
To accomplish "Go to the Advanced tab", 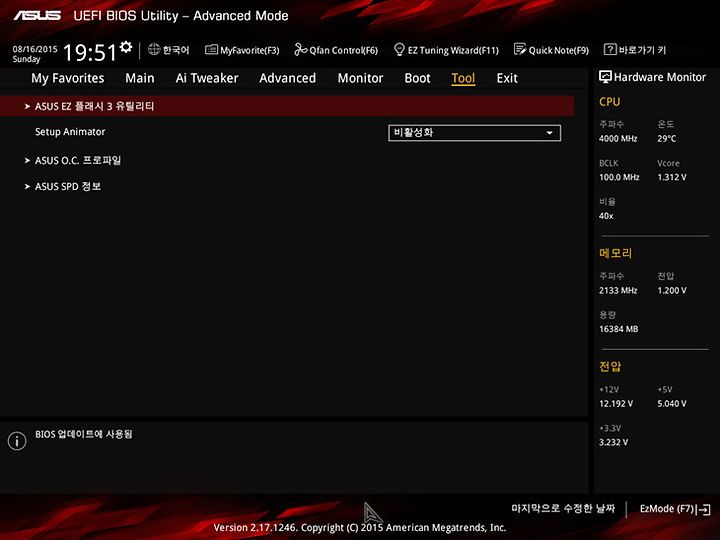I will coord(287,78).
